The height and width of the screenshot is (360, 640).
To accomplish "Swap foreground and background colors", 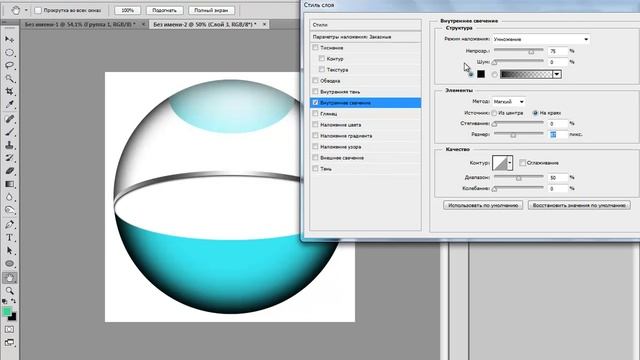I will click(x=13, y=301).
